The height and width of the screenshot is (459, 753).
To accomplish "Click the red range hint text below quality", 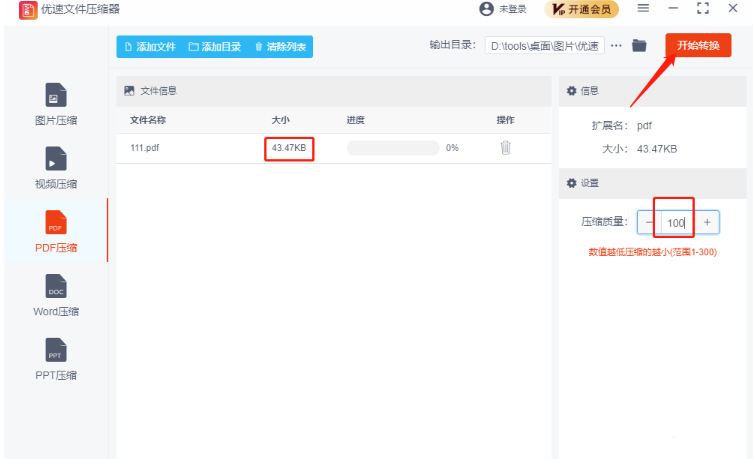I will 653,252.
